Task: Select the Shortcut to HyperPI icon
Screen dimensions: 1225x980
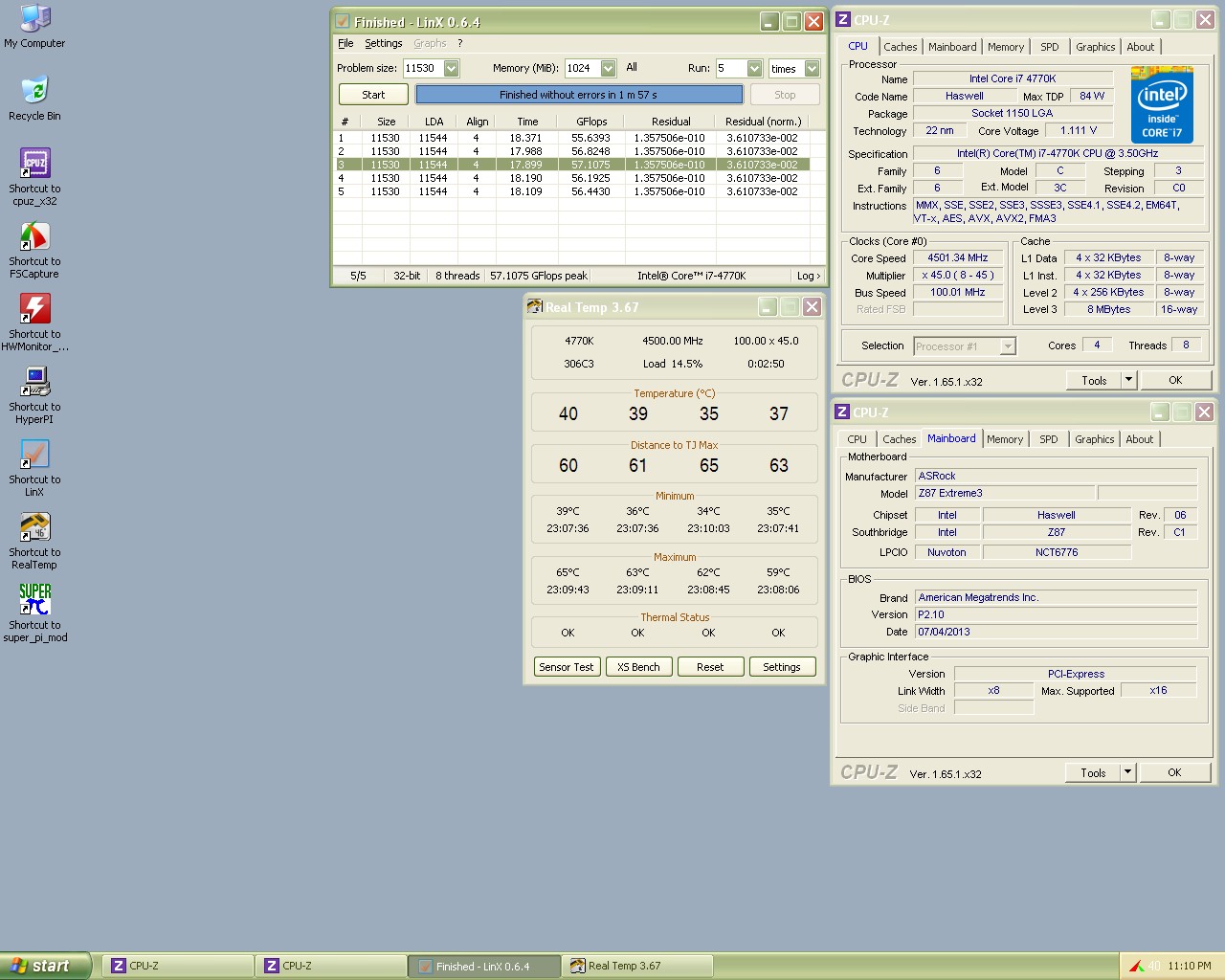Action: [34, 395]
